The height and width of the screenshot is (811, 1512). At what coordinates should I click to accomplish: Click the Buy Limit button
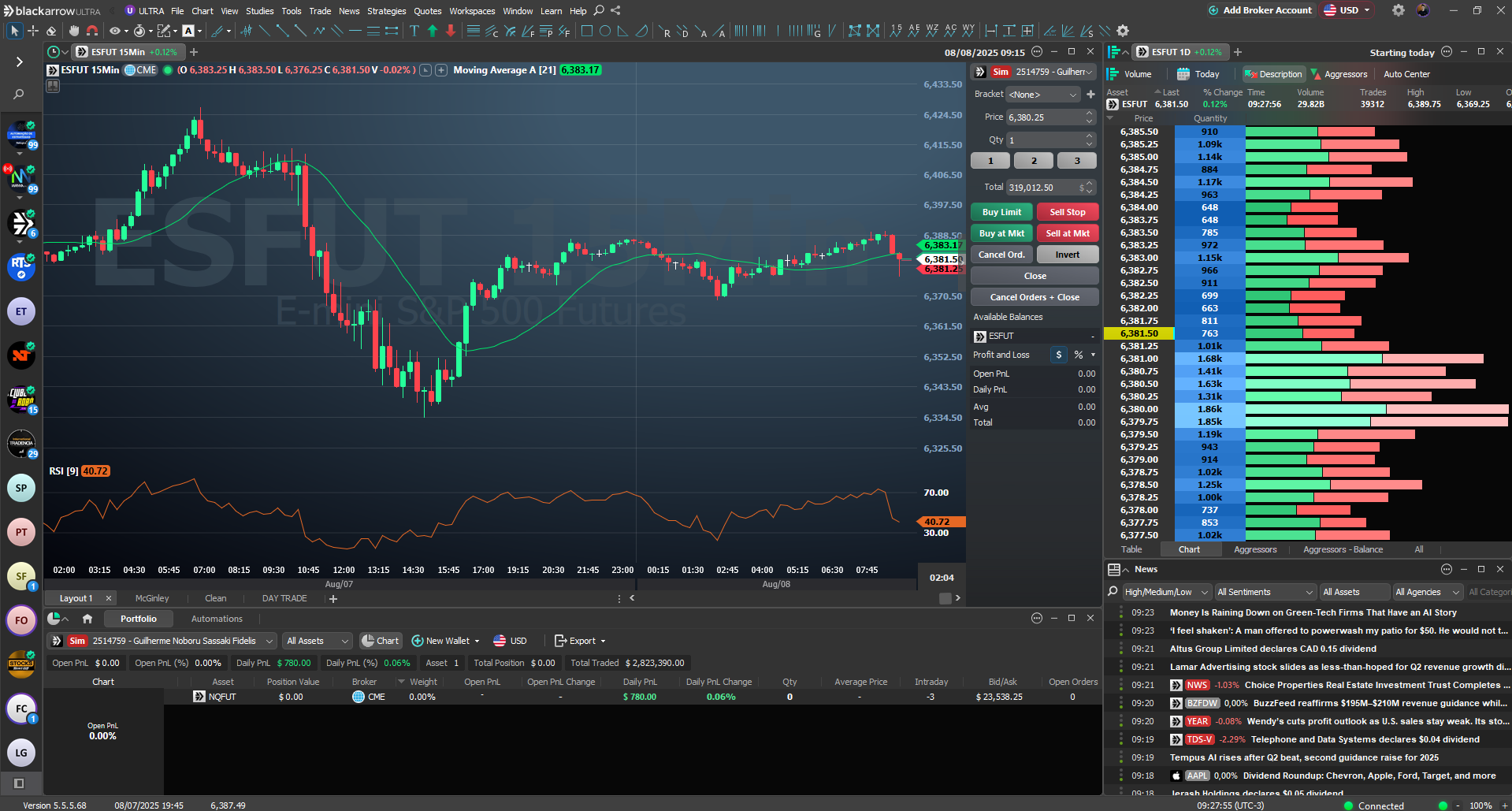1001,212
